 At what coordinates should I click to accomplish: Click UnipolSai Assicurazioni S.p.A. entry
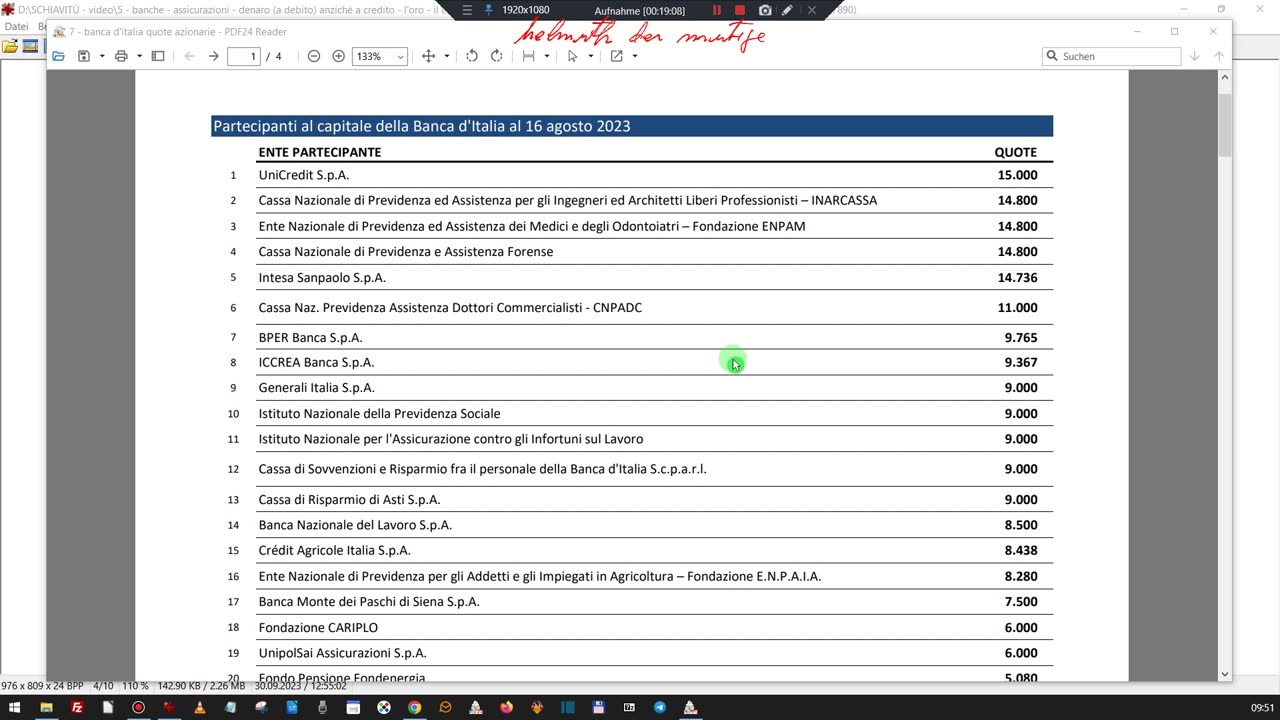pyautogui.click(x=342, y=653)
